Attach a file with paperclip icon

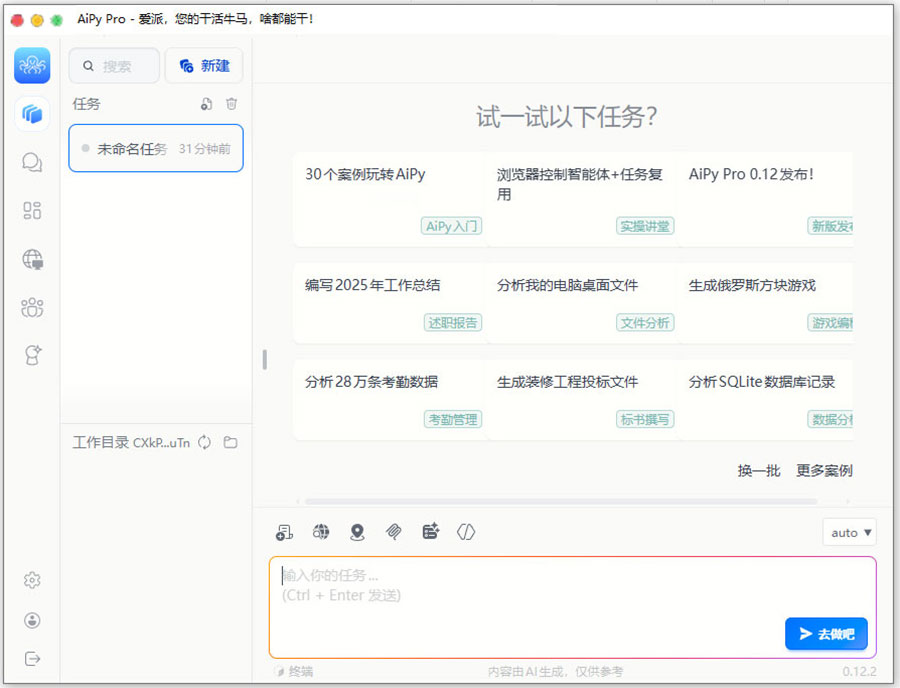(394, 532)
